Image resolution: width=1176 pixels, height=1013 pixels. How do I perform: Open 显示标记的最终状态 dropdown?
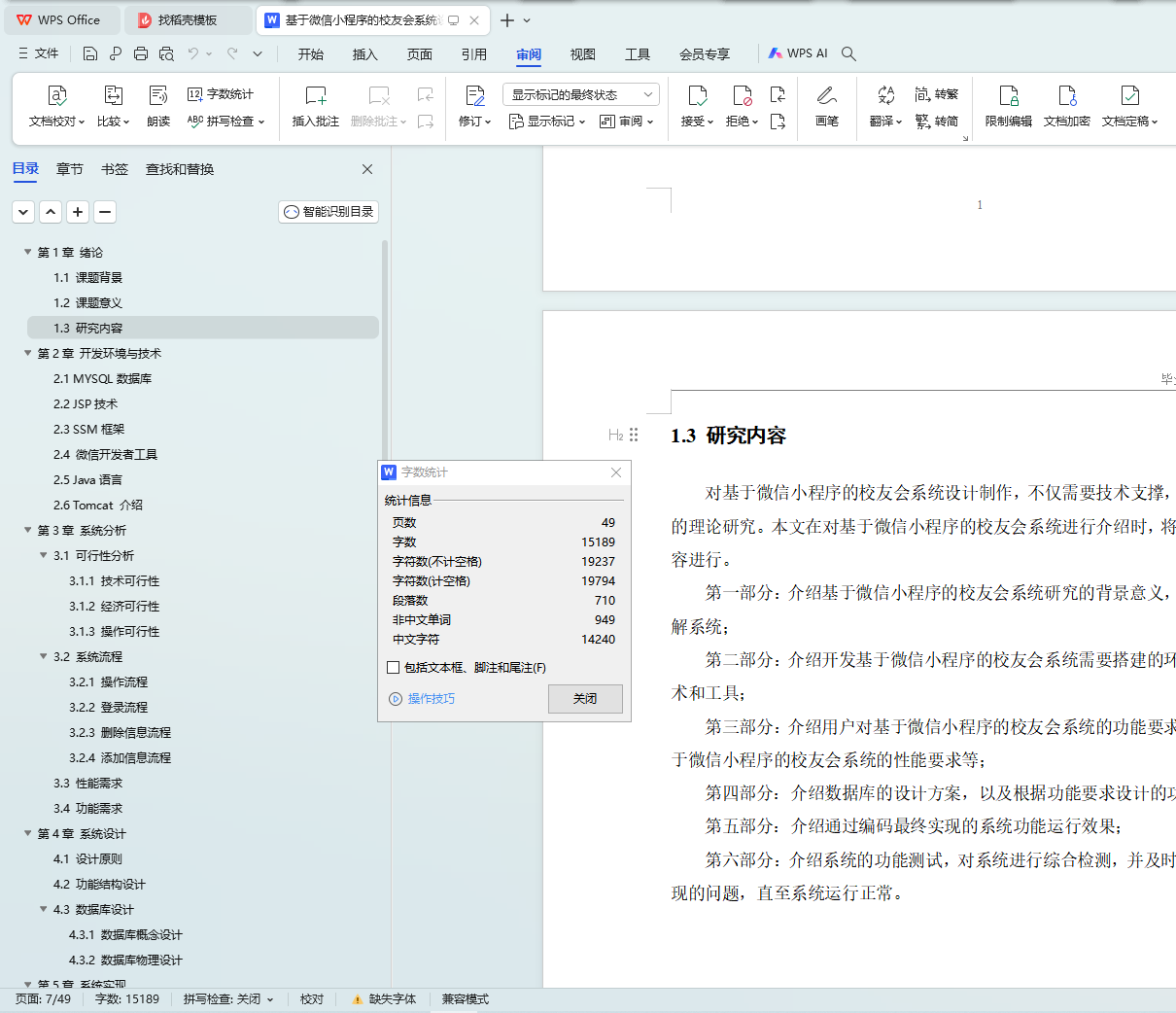(x=581, y=94)
